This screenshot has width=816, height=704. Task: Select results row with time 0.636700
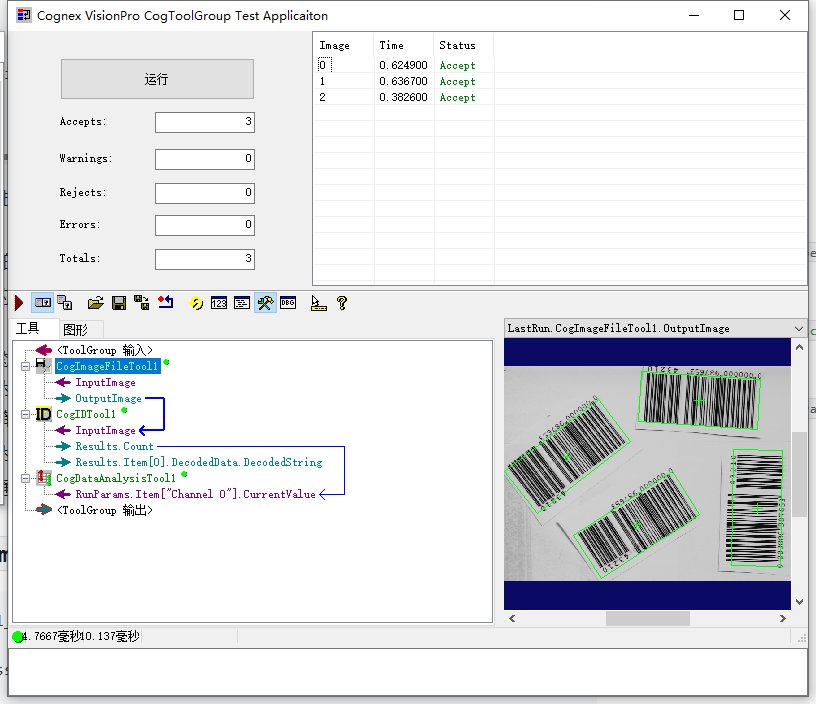[x=559, y=81]
